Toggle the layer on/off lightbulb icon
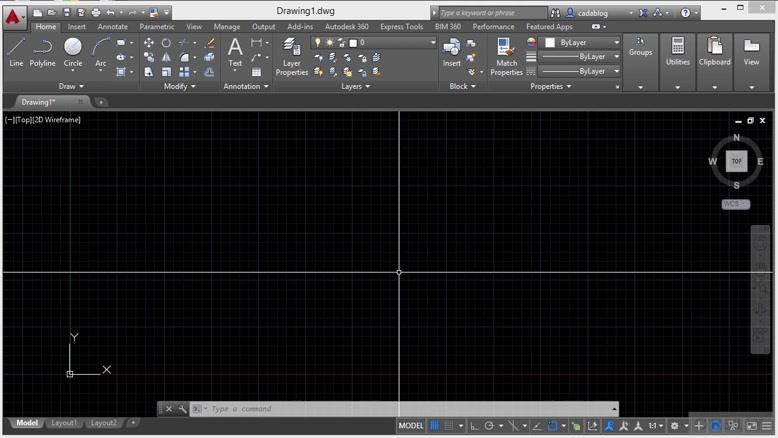The image size is (778, 438). coord(318,43)
